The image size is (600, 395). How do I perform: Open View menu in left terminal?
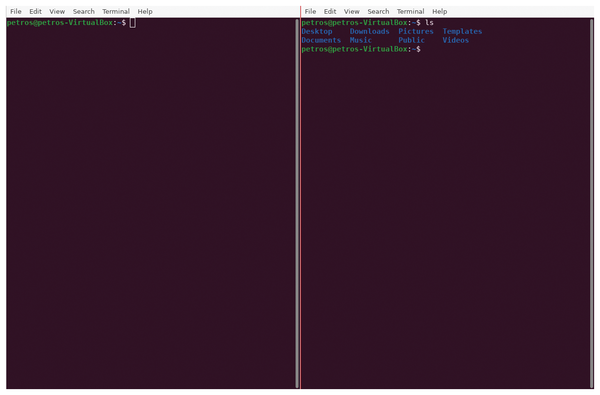click(57, 11)
